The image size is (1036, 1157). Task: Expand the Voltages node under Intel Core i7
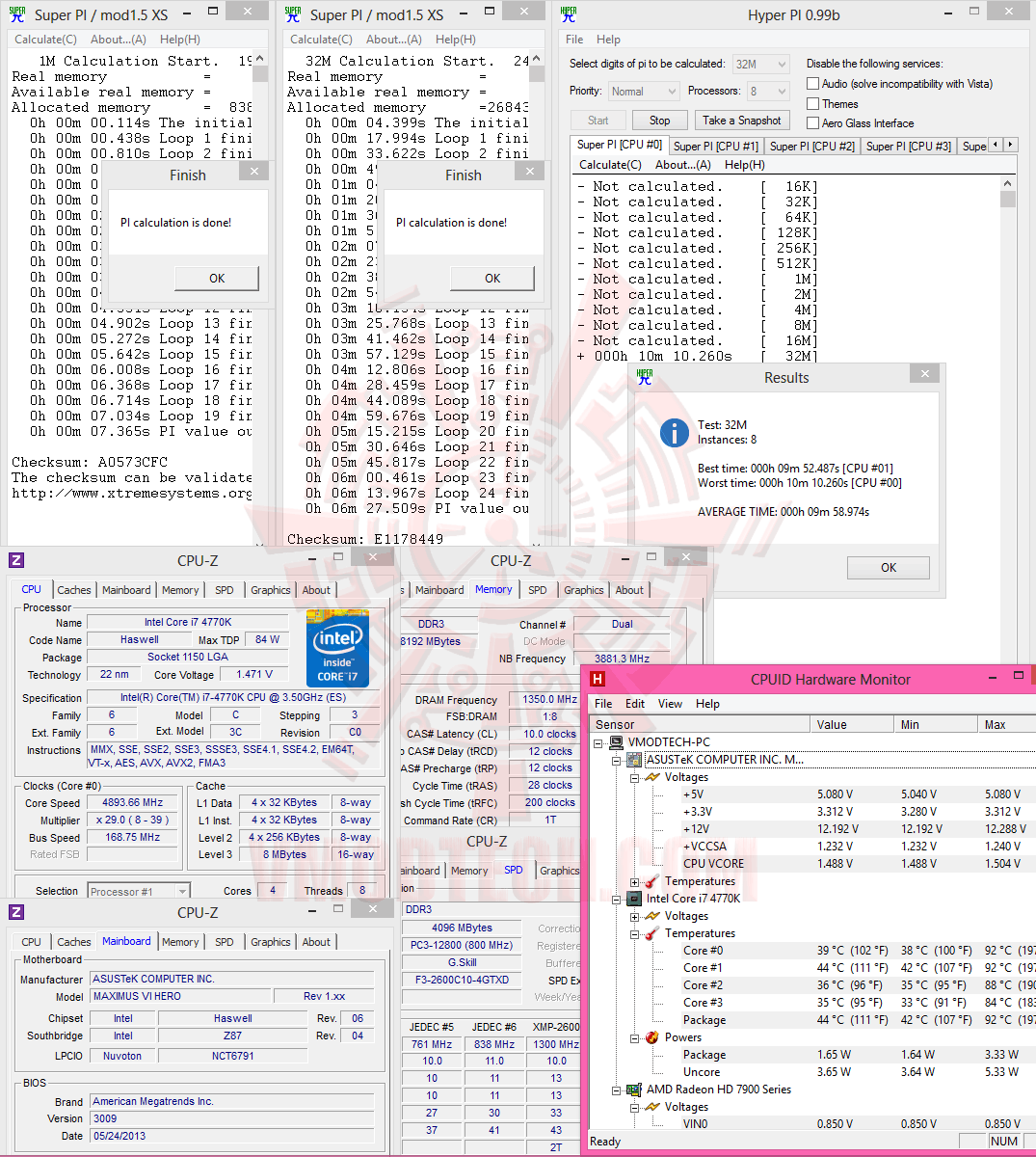(634, 916)
